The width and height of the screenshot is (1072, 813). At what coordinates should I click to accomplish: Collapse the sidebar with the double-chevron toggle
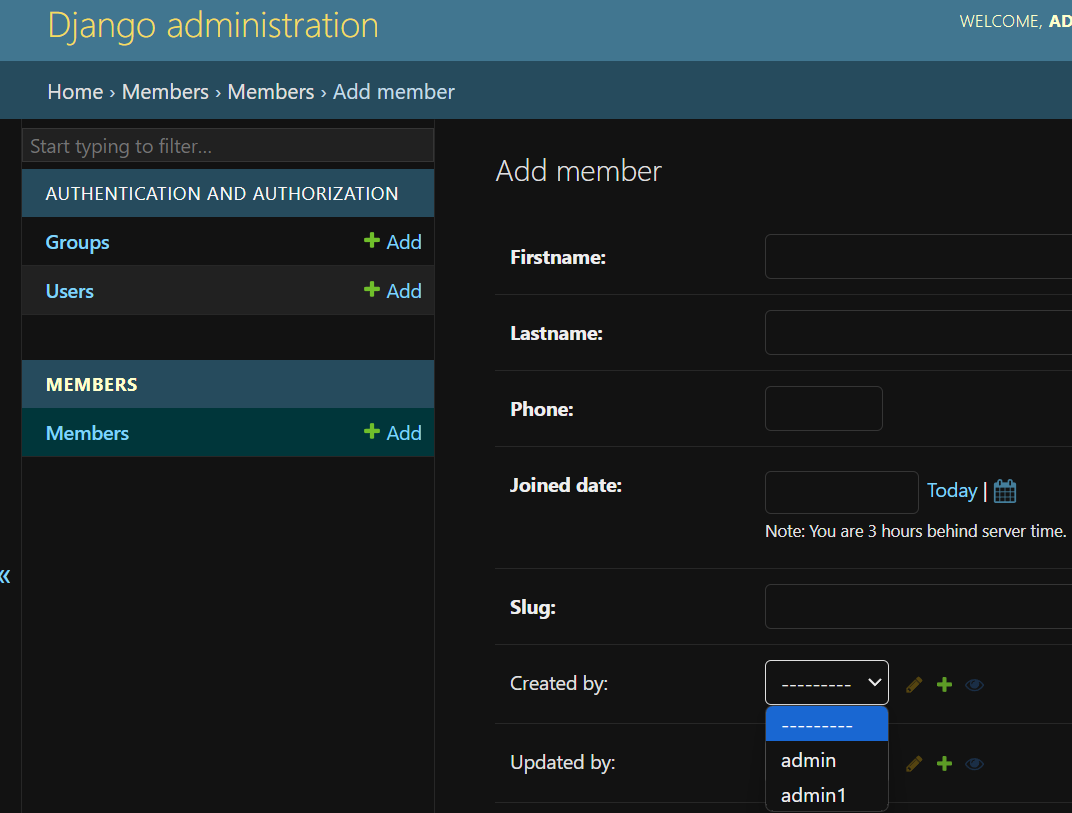(x=5, y=576)
